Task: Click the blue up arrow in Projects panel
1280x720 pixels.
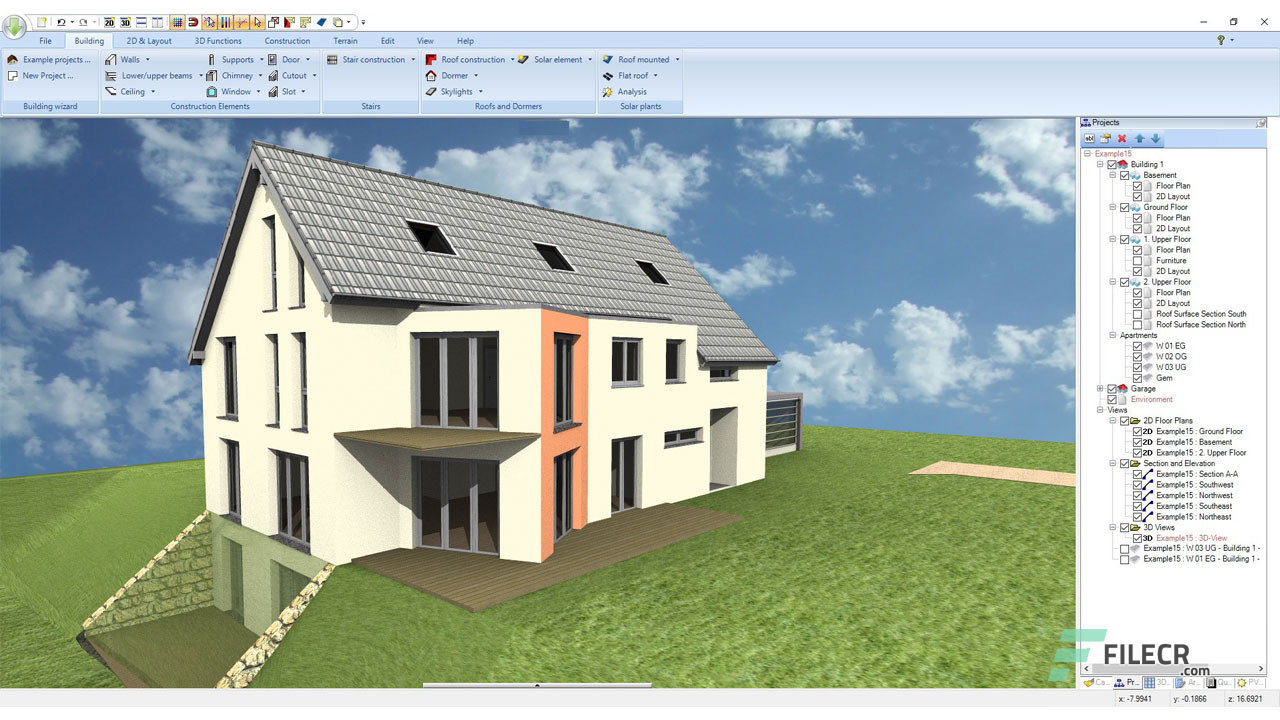Action: tap(1139, 138)
